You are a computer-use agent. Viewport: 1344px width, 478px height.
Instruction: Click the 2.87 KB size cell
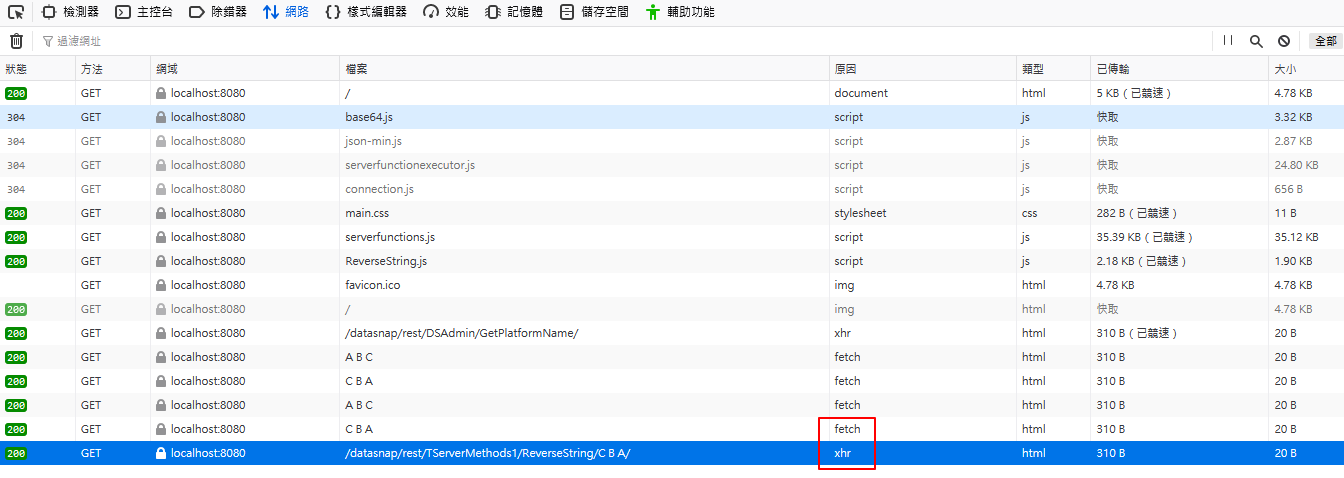[x=1293, y=141]
